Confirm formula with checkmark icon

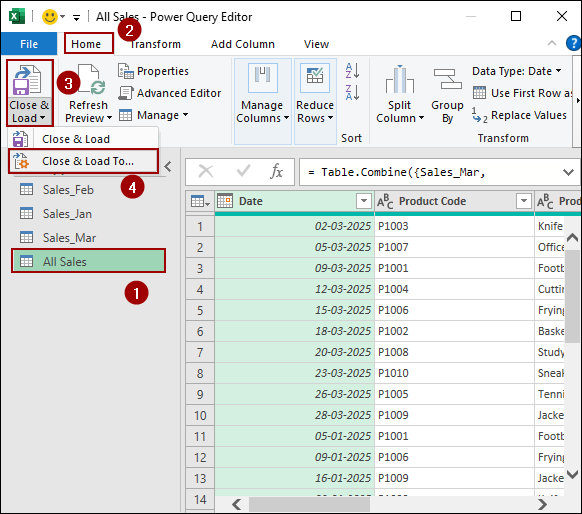coord(243,171)
